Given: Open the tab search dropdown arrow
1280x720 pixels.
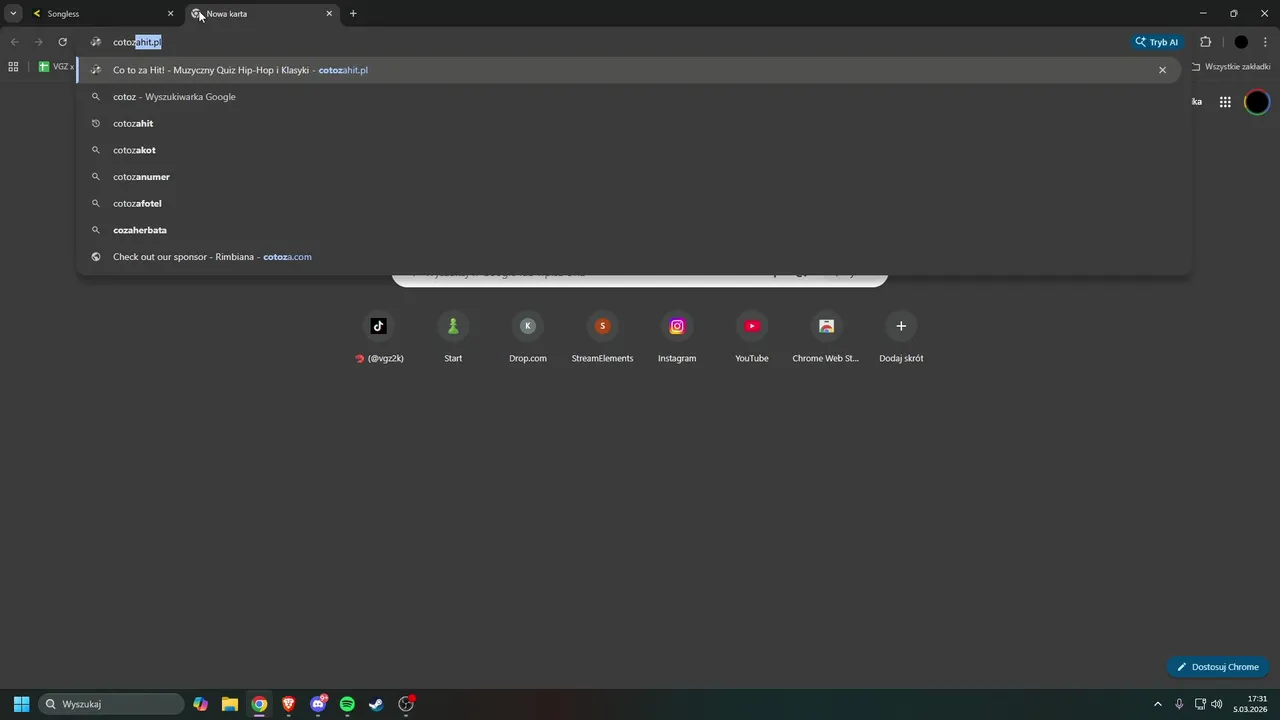Looking at the screenshot, I should pos(13,13).
